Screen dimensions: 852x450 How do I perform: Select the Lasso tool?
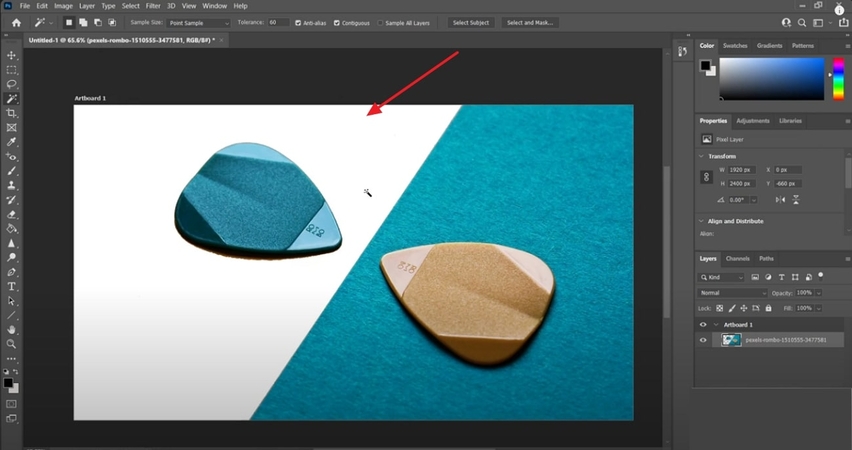pos(12,85)
